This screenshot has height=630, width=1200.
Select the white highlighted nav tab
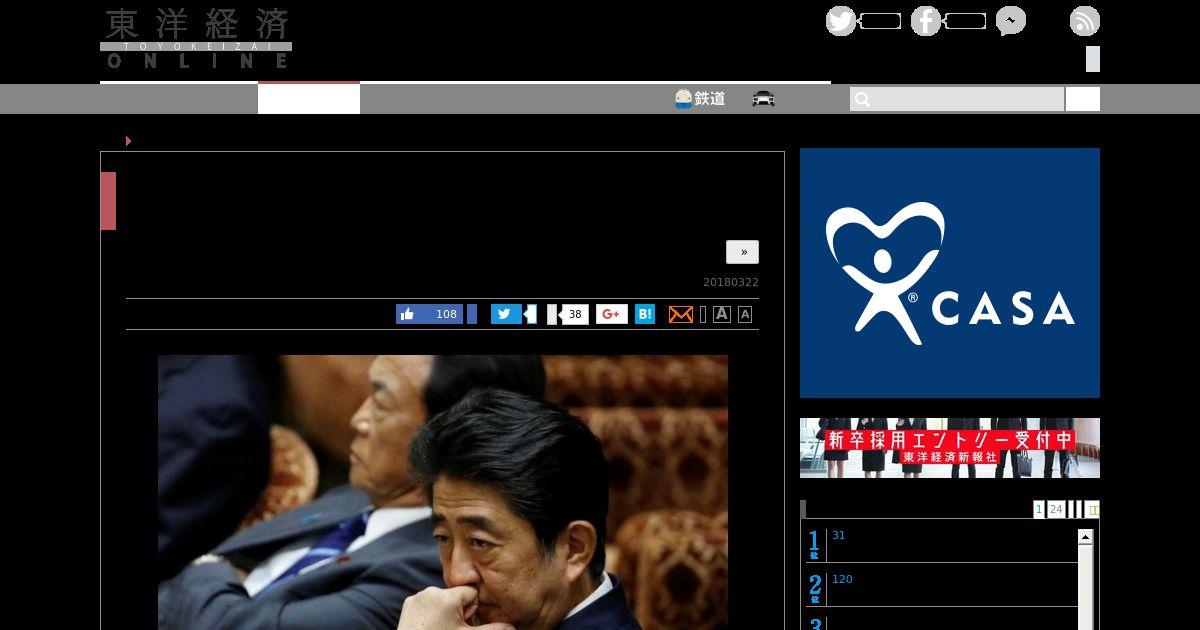[x=309, y=98]
